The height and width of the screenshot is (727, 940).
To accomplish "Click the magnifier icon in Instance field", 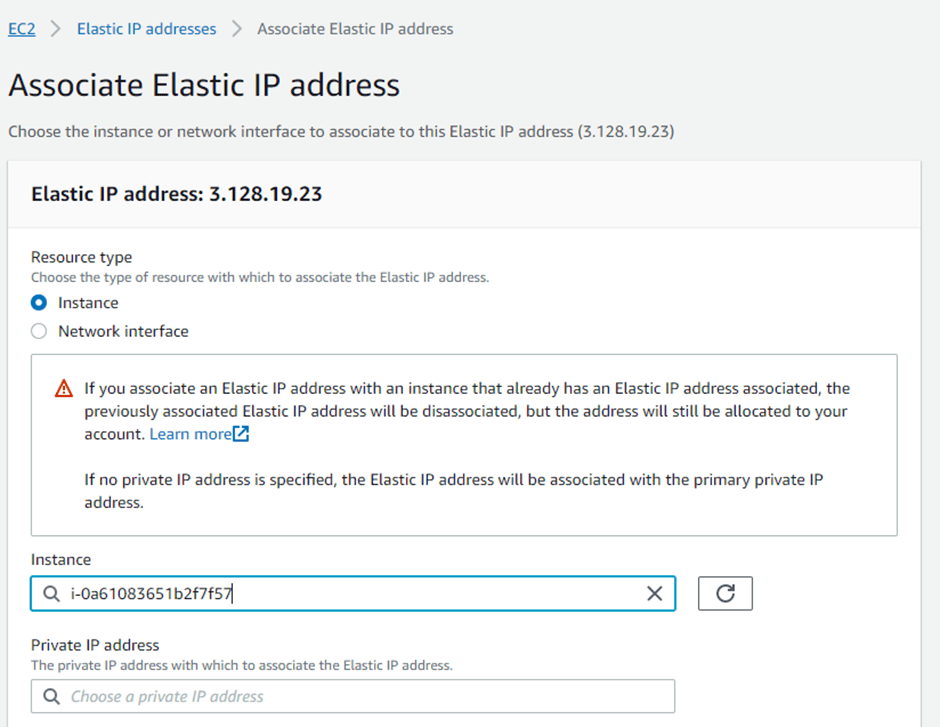I will tap(52, 594).
